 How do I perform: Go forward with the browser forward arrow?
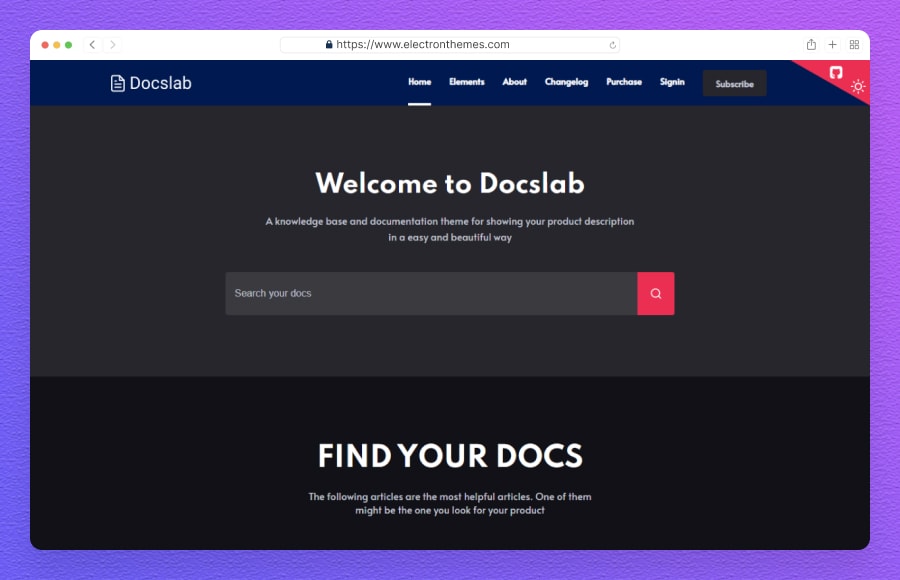[112, 44]
